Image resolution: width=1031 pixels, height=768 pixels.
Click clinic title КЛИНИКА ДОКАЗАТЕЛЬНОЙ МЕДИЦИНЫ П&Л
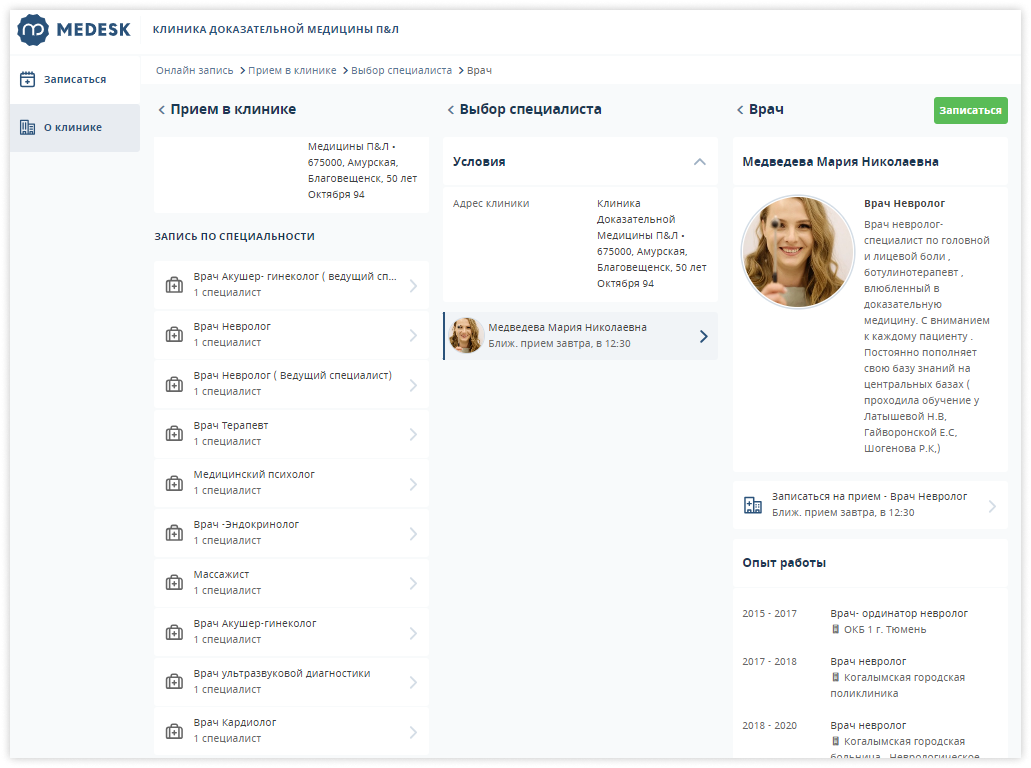pyautogui.click(x=276, y=30)
